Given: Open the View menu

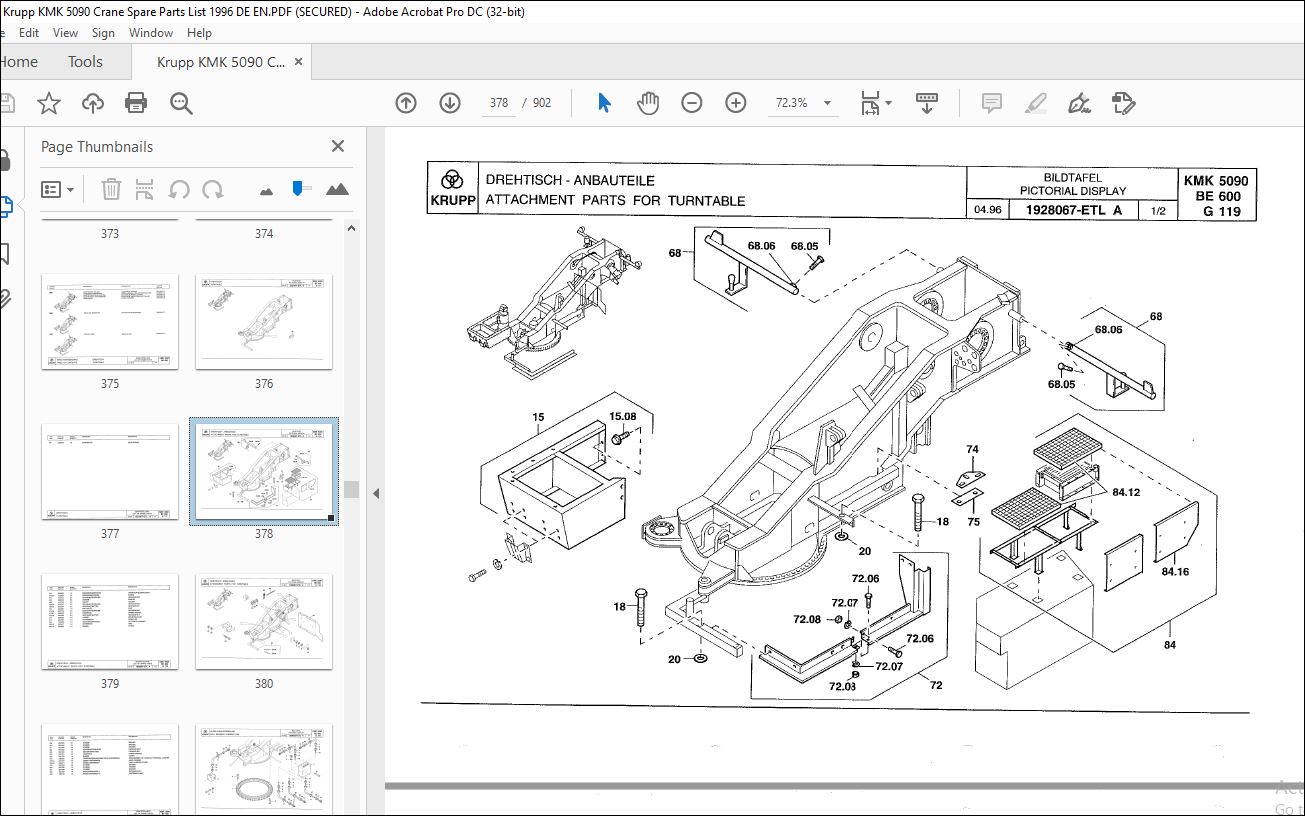Looking at the screenshot, I should click(65, 32).
